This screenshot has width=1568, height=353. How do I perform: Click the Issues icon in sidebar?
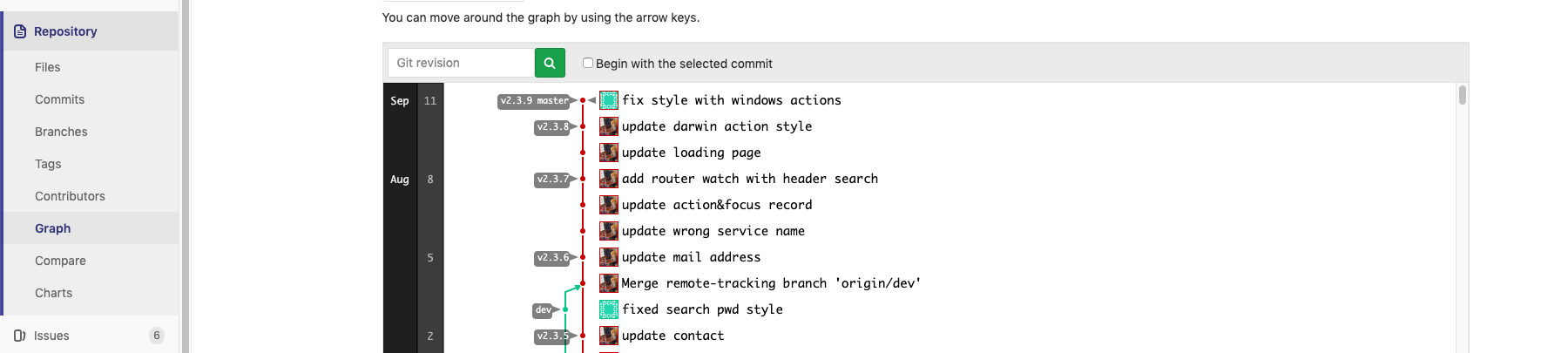pyautogui.click(x=19, y=336)
